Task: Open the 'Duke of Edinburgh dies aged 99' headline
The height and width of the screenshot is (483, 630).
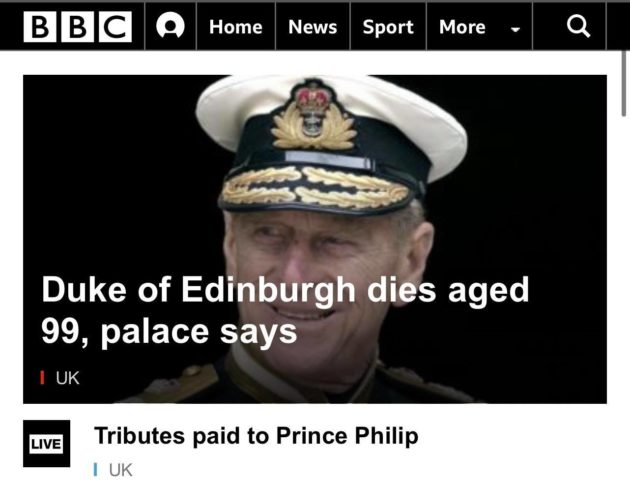Action: point(285,310)
